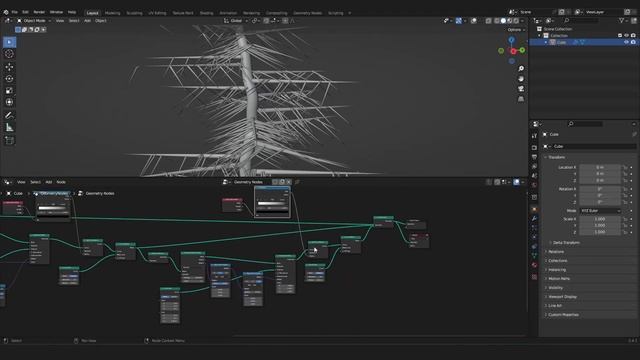640x360 pixels.
Task: Click Geometry Nodes breadcrumb in node editor
Action: click(x=100, y=193)
